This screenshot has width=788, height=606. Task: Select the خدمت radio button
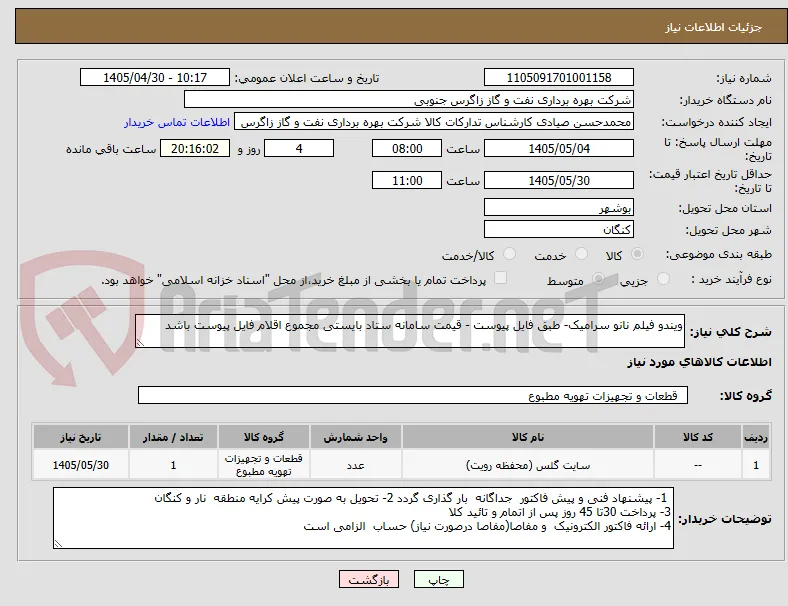581,254
